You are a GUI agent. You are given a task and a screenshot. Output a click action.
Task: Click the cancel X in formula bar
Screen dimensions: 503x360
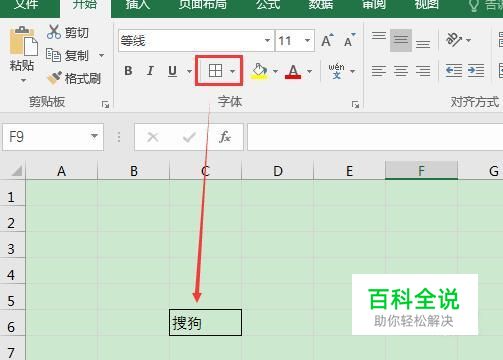click(153, 137)
